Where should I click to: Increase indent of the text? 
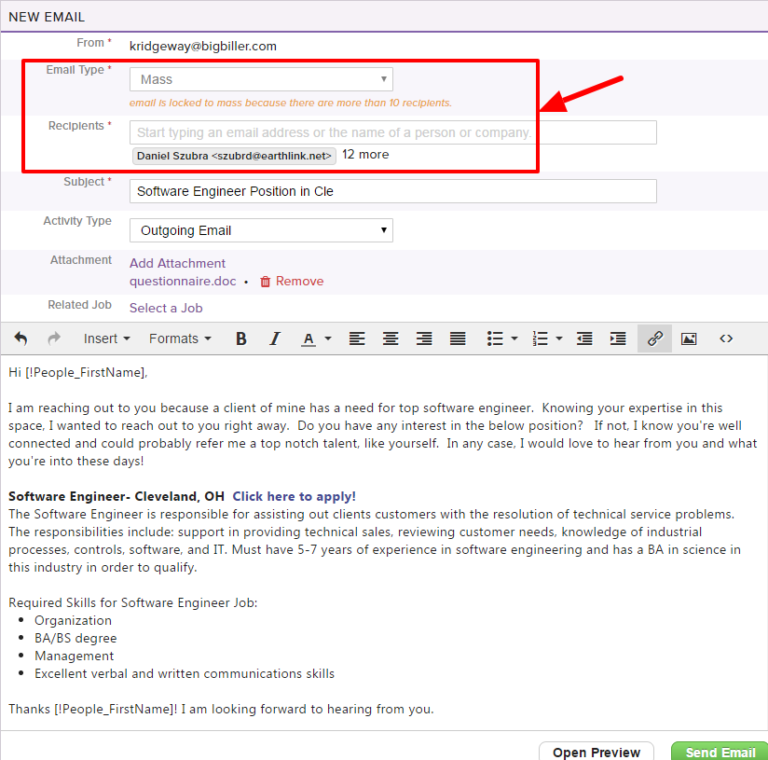(x=618, y=339)
